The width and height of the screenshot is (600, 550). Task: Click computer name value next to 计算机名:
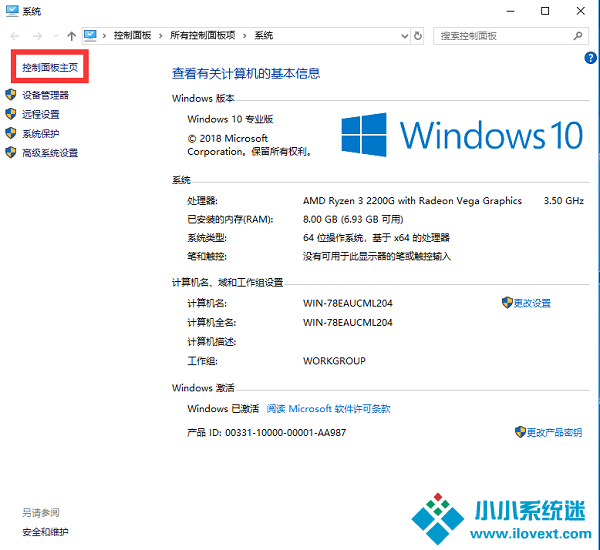point(347,303)
